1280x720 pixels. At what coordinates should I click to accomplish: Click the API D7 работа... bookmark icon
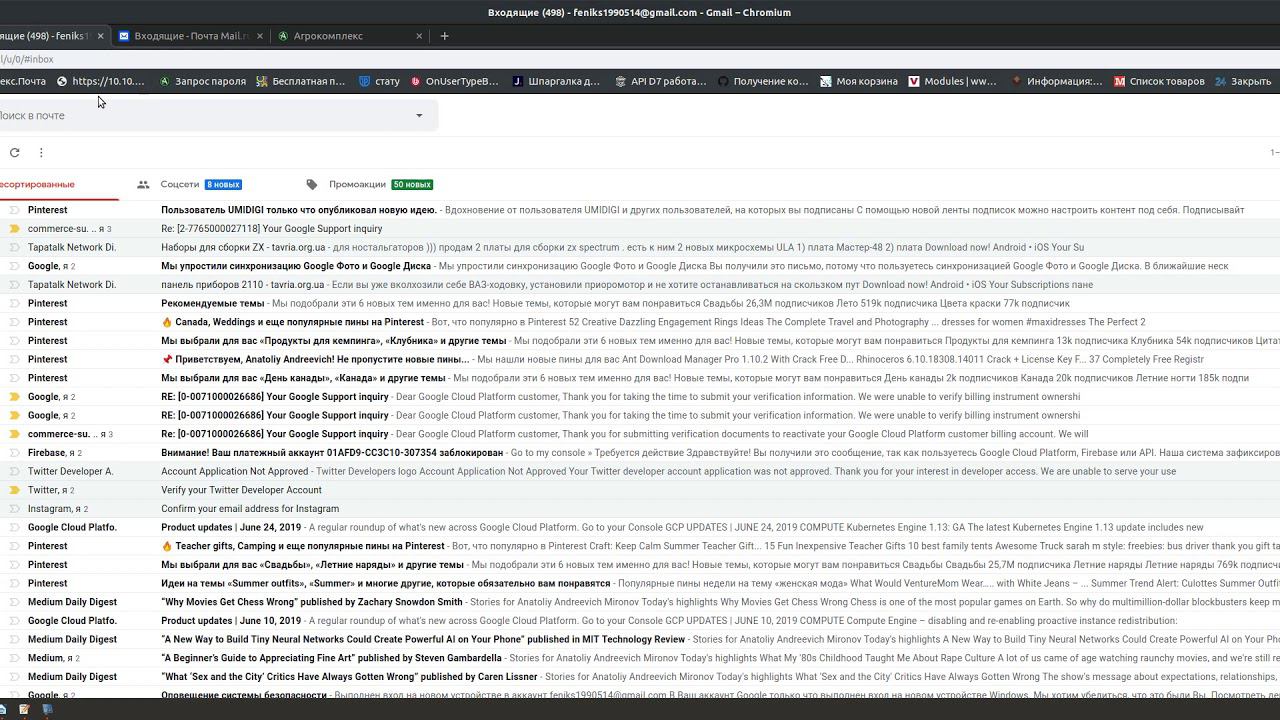tap(621, 82)
